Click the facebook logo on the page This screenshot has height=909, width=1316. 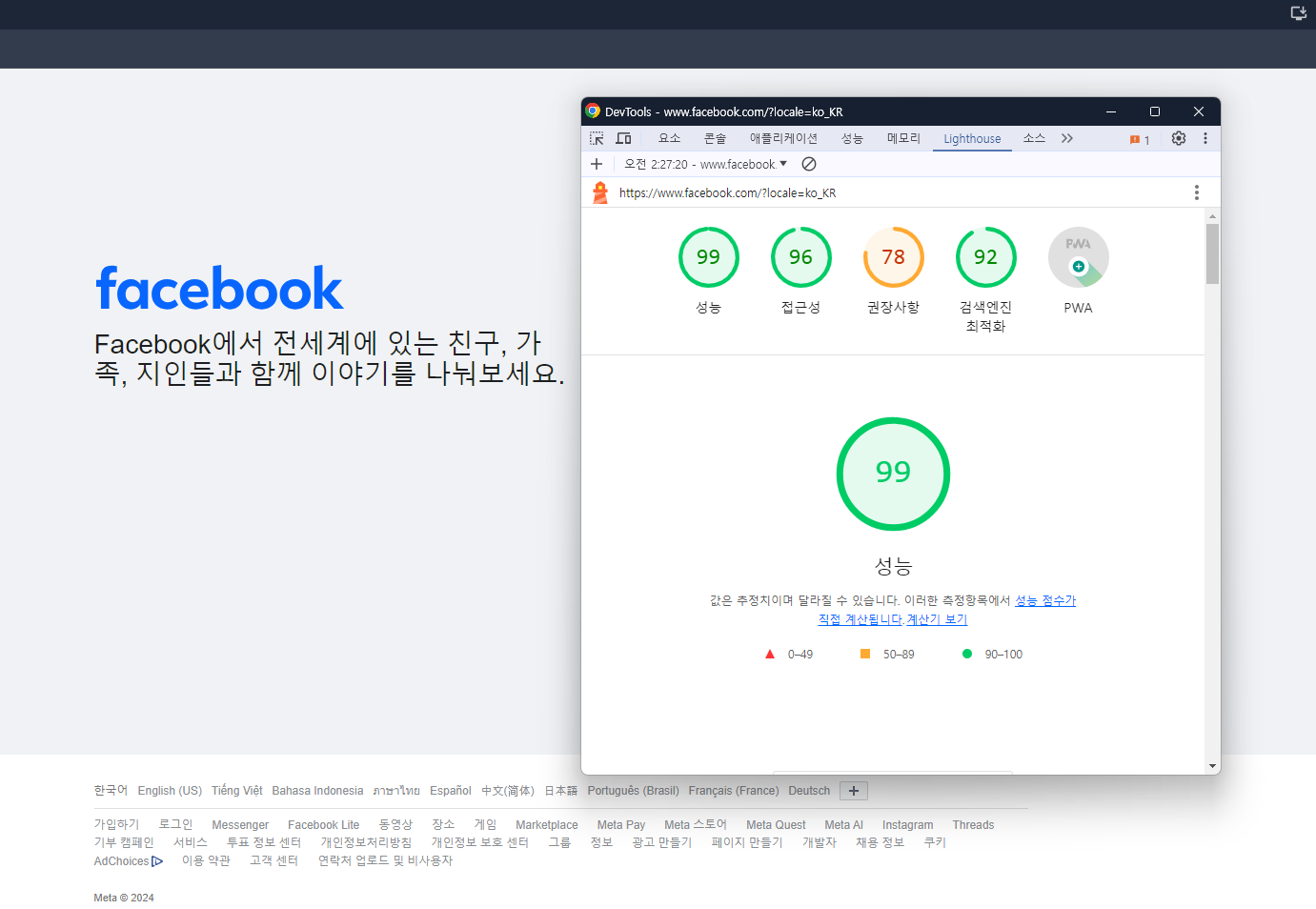click(x=219, y=288)
